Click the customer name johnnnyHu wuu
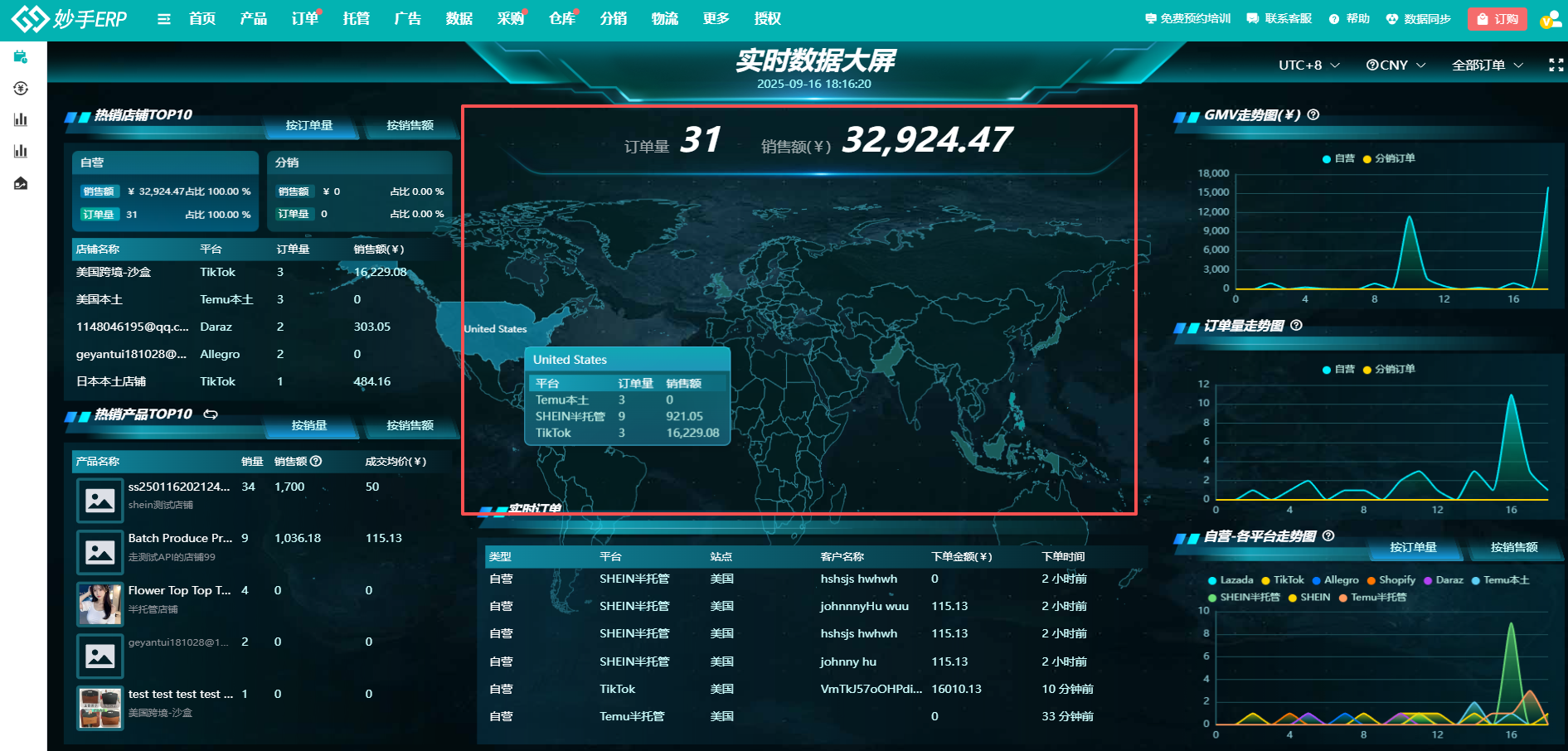The width and height of the screenshot is (1568, 751). pos(865,606)
